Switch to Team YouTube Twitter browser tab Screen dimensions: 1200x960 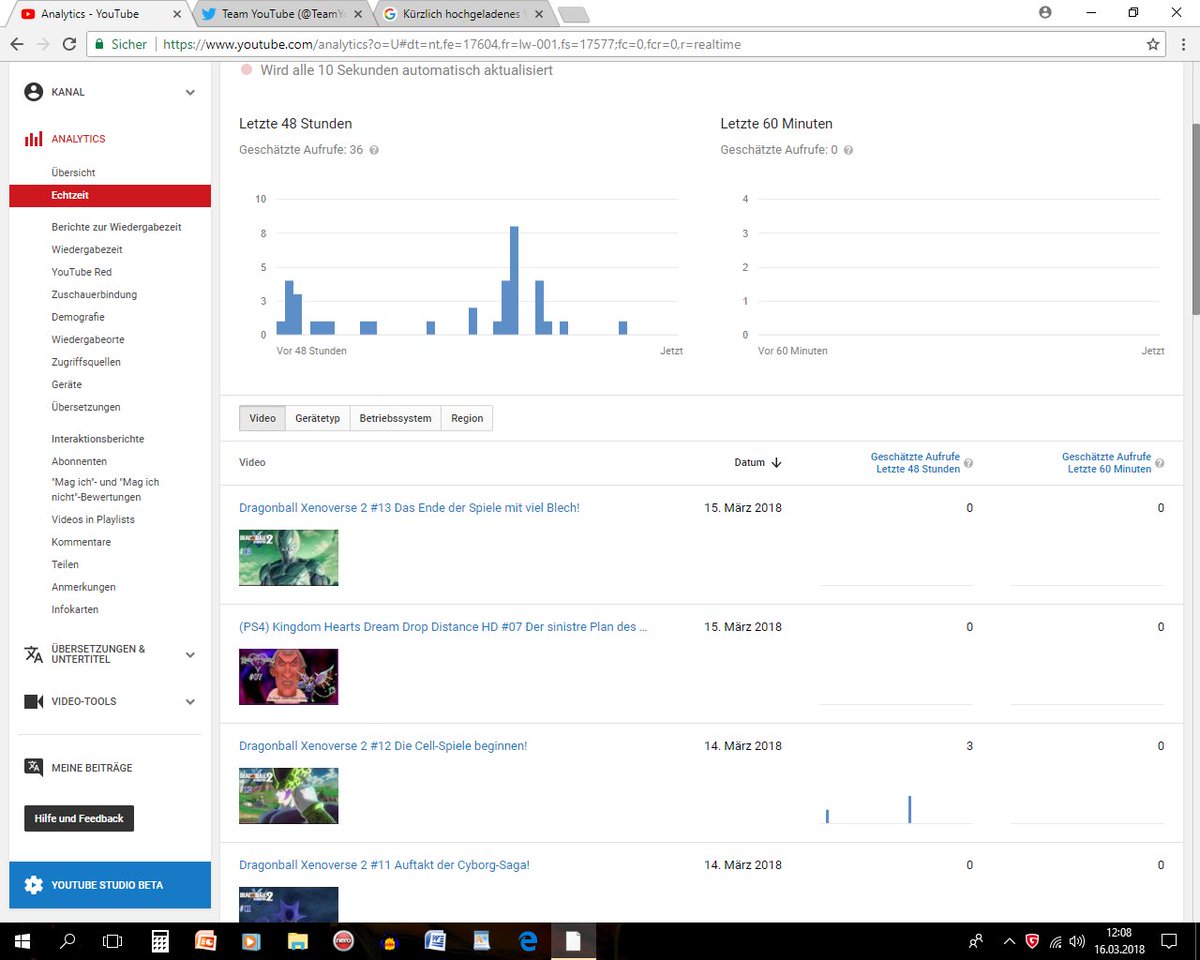[x=281, y=14]
